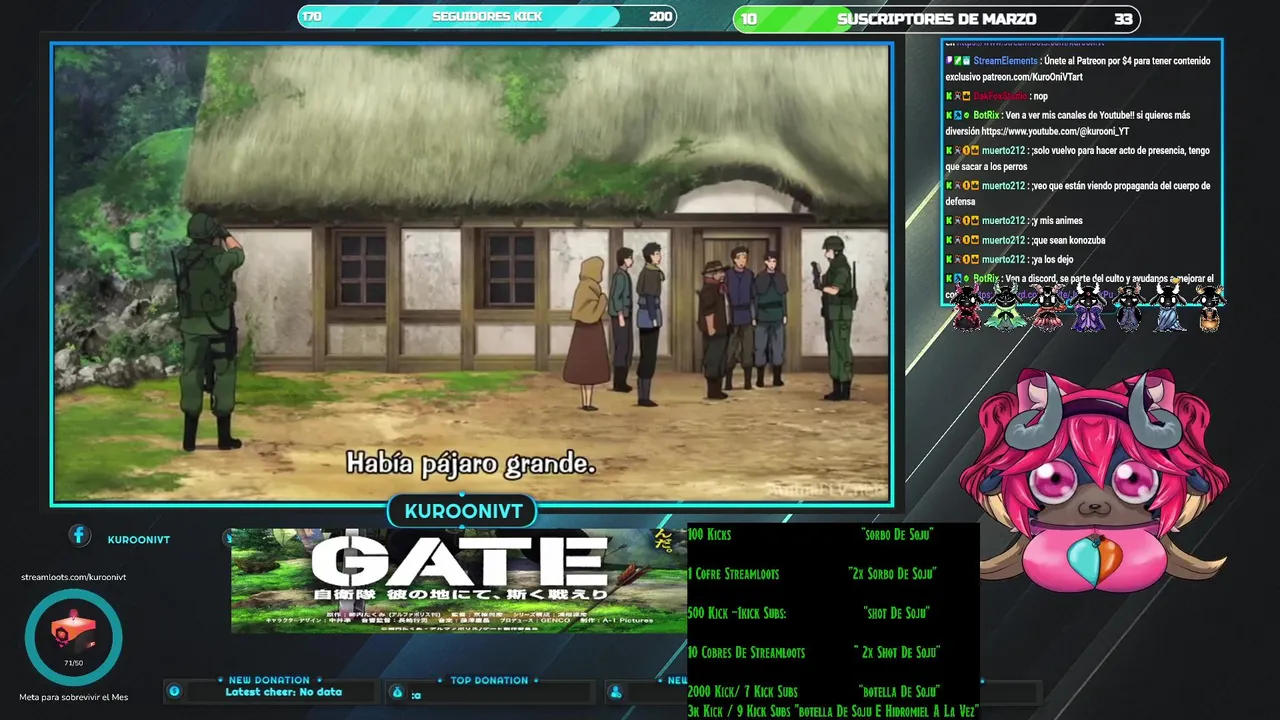Click the KUROONIVT name badge below video
1280x720 pixels.
click(463, 511)
